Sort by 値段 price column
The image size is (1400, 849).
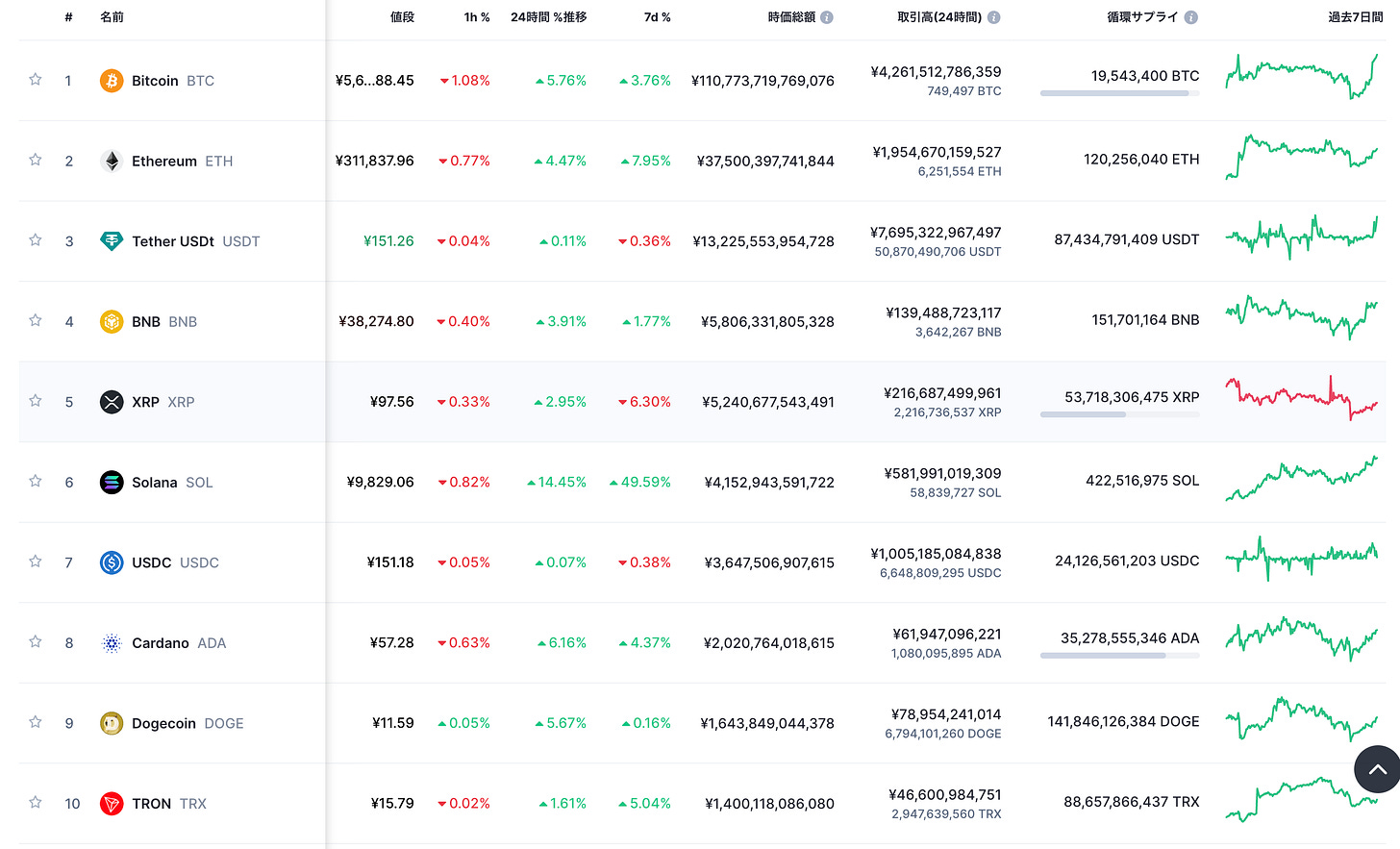pyautogui.click(x=402, y=17)
